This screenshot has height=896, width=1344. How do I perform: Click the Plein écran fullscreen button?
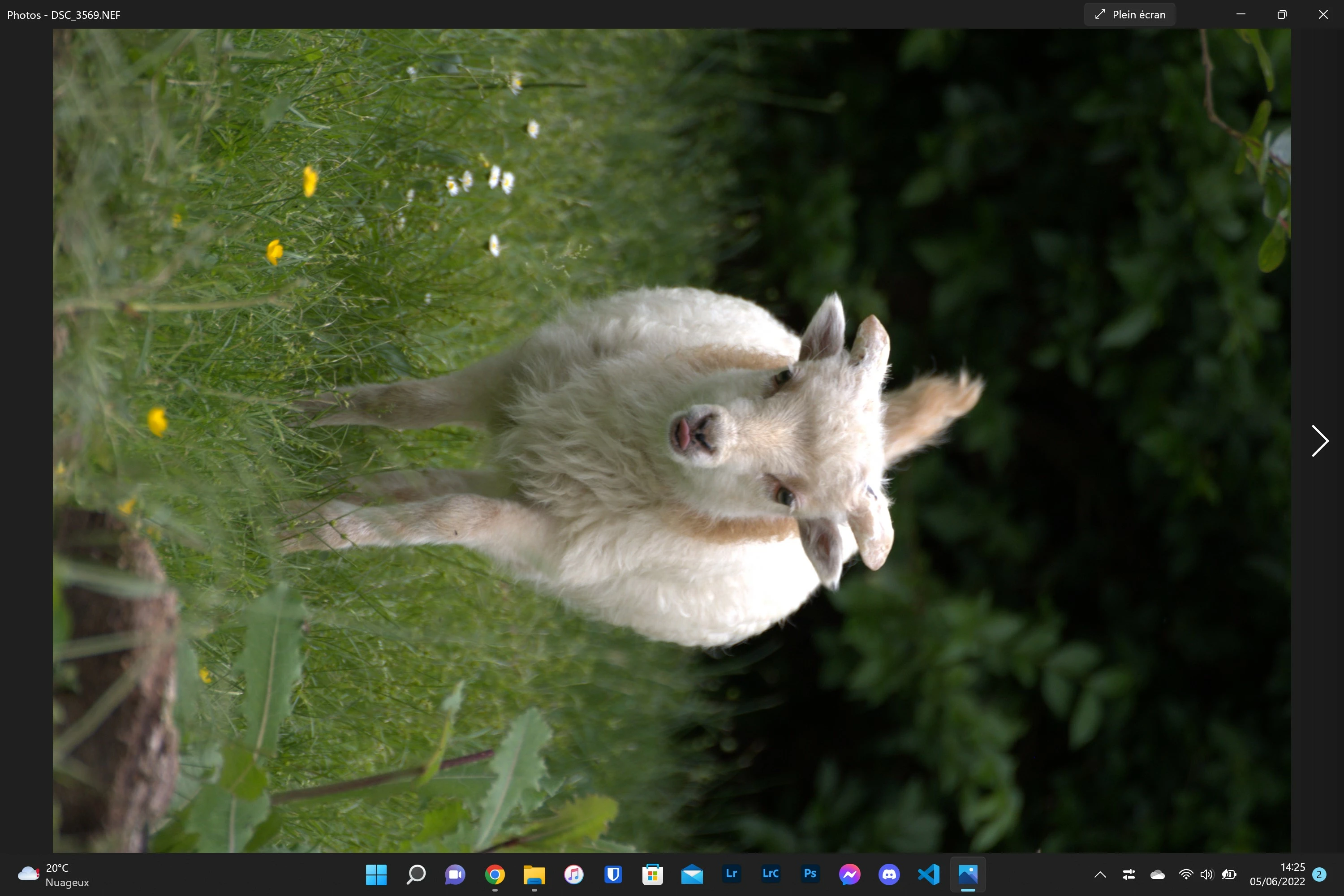[x=1129, y=15]
